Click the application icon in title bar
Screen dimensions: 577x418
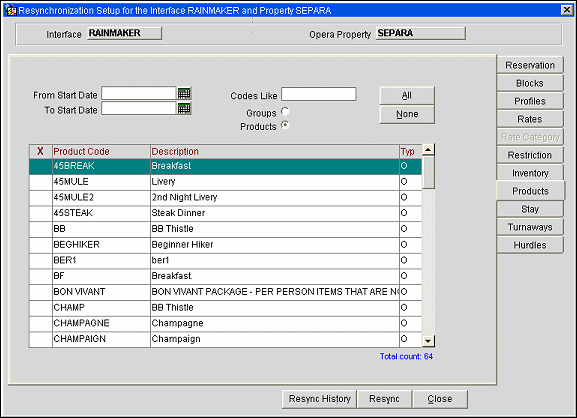pyautogui.click(x=10, y=10)
